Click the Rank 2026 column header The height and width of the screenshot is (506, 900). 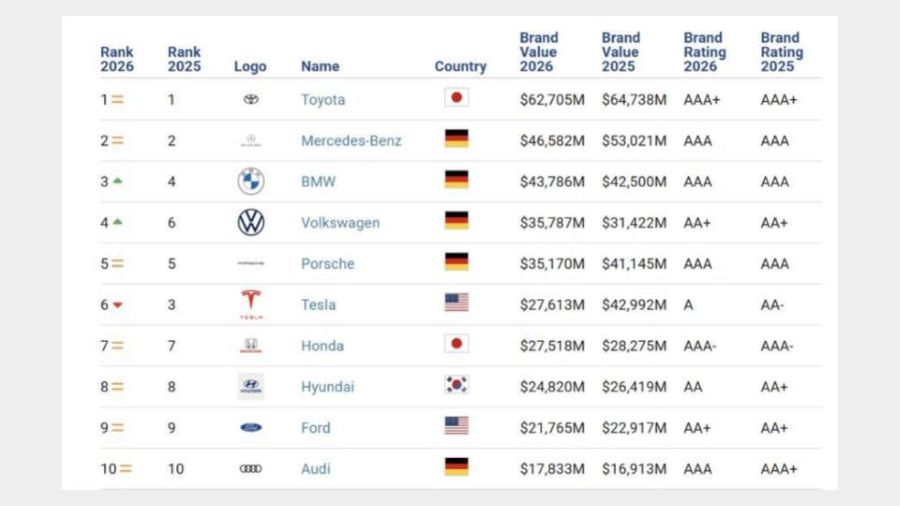click(x=117, y=59)
